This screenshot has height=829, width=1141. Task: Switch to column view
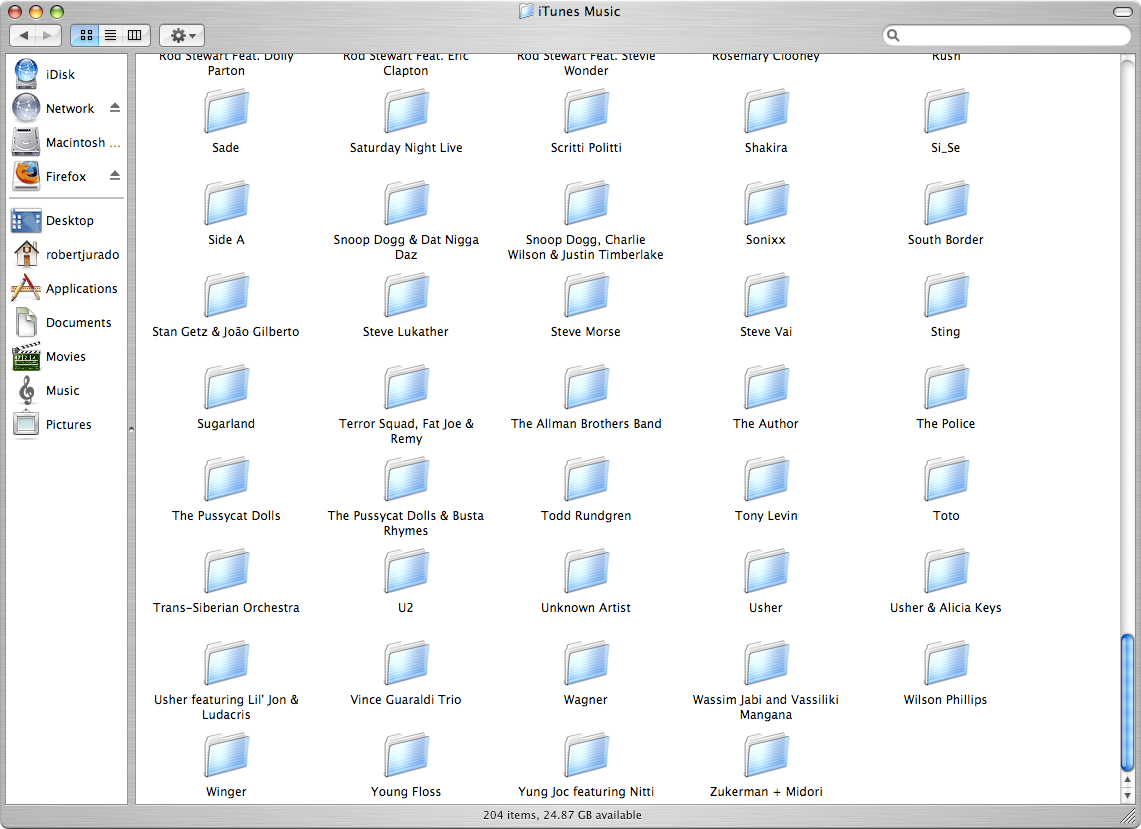click(x=135, y=35)
